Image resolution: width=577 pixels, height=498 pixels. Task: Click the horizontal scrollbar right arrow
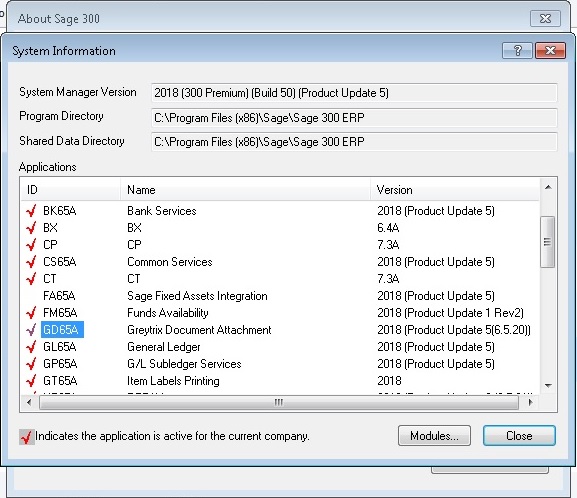(530, 402)
